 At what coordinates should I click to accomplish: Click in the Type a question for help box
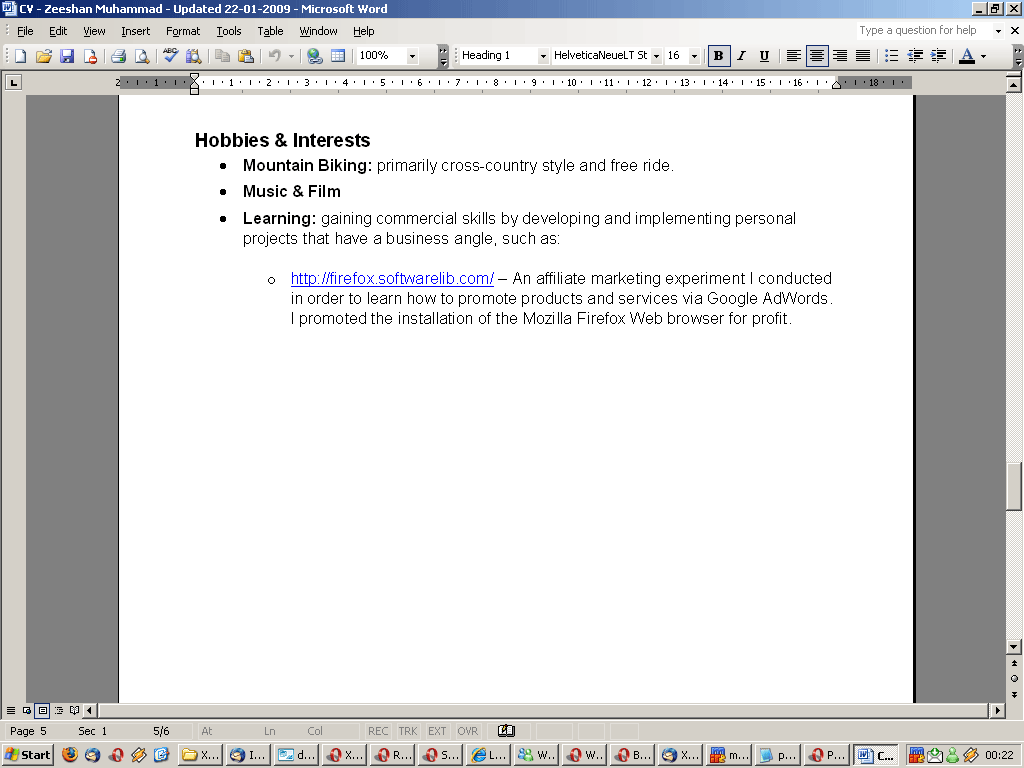pyautogui.click(x=924, y=31)
